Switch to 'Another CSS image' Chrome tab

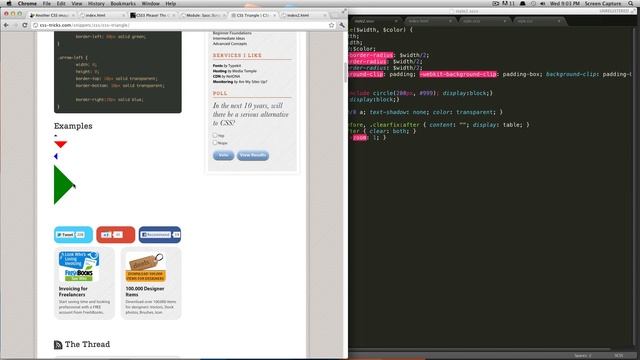pos(51,15)
